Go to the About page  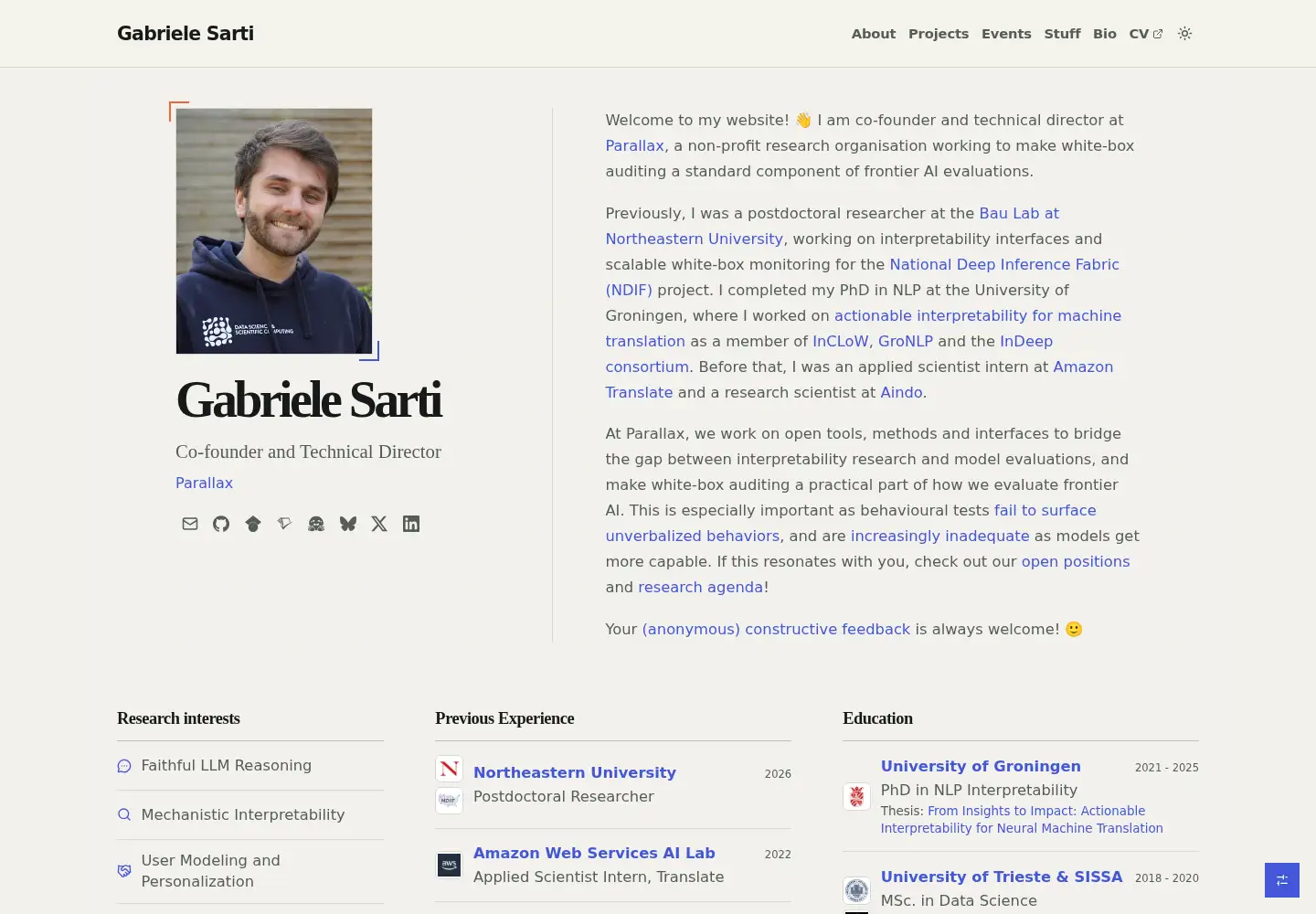pos(874,34)
